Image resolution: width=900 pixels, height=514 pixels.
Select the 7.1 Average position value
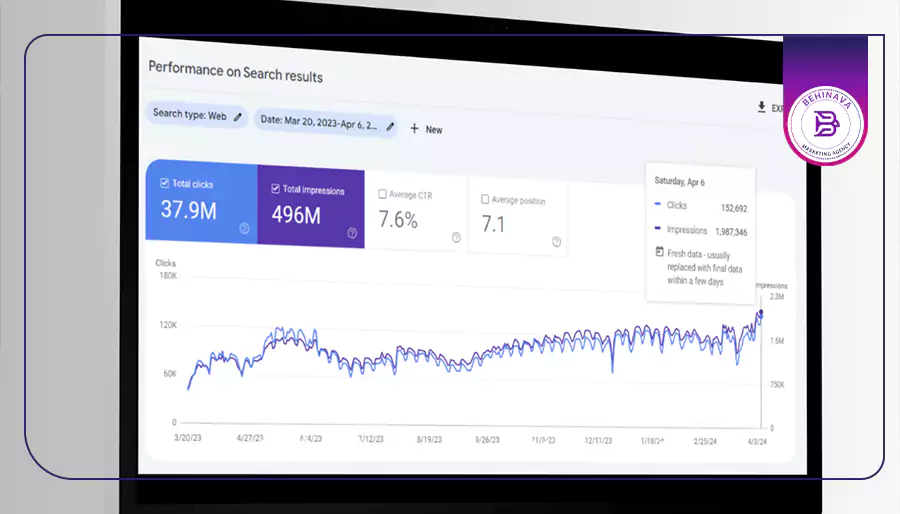495,224
